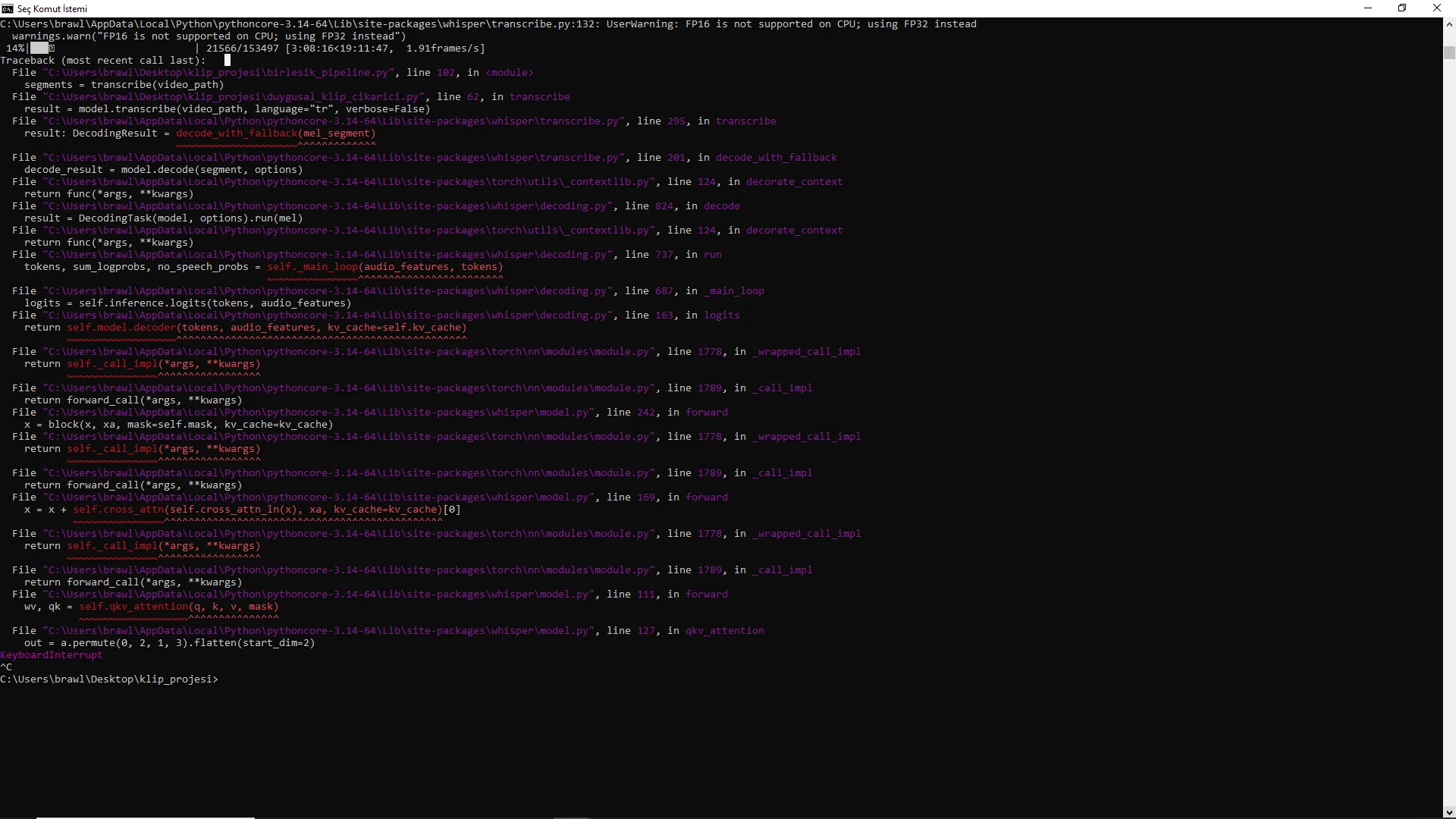This screenshot has height=819, width=1456.
Task: Click the qkv_attention function name
Action: pos(724,630)
